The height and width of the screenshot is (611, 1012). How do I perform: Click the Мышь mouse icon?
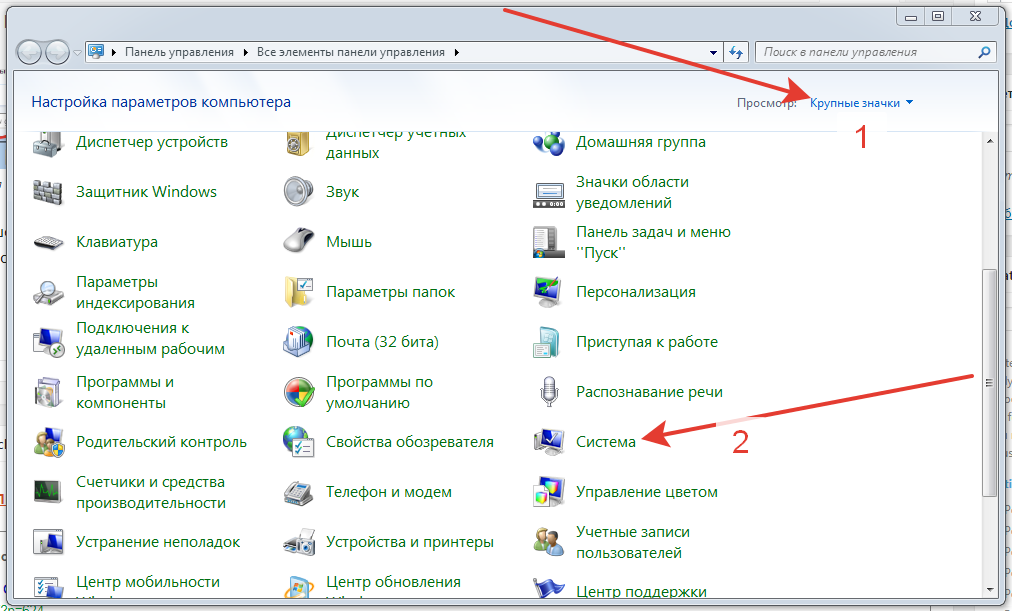(x=298, y=241)
